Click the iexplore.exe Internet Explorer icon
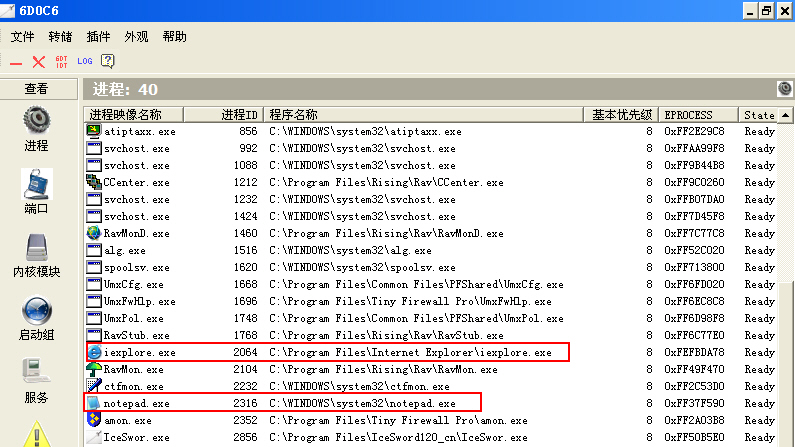The image size is (795, 447). pyautogui.click(x=94, y=352)
